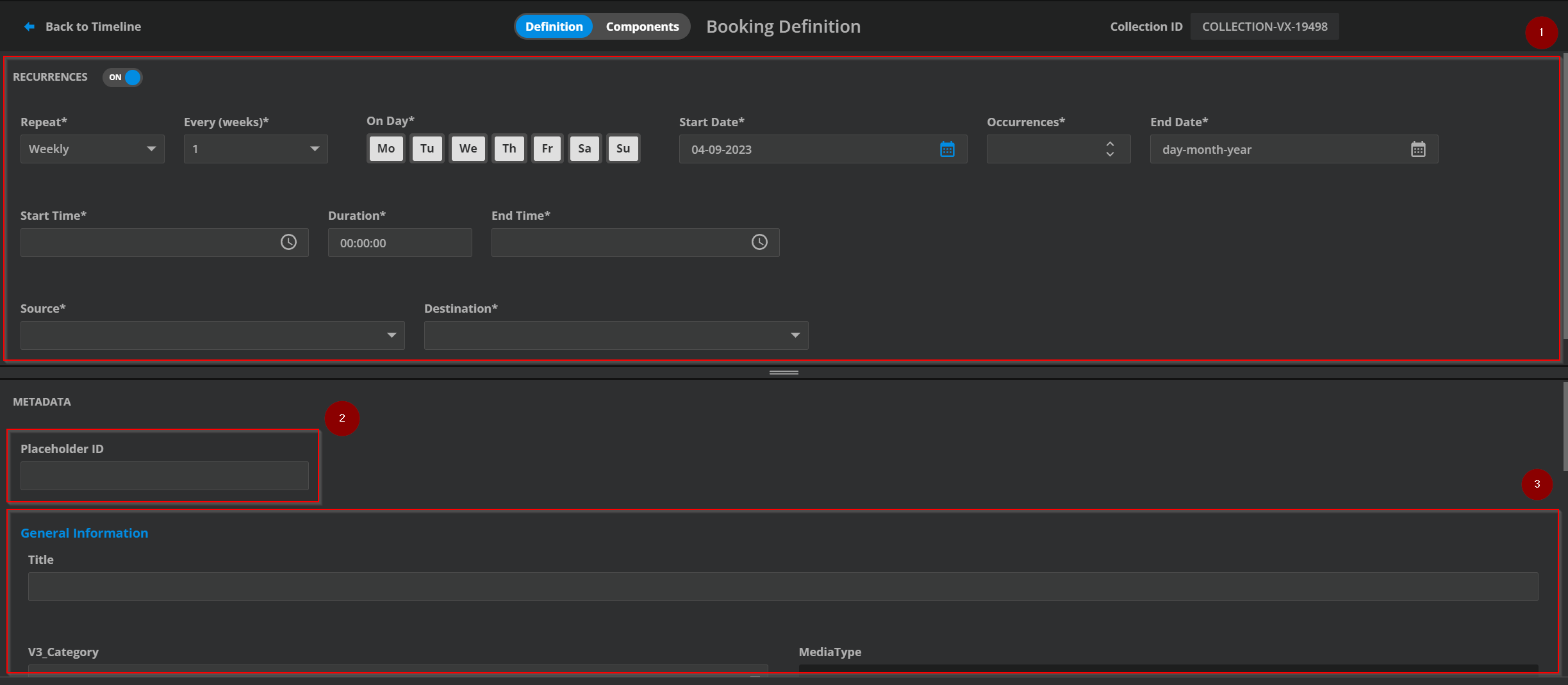Screen dimensions: 1568x685
Task: Expand the Destination dropdown list
Action: pos(616,335)
